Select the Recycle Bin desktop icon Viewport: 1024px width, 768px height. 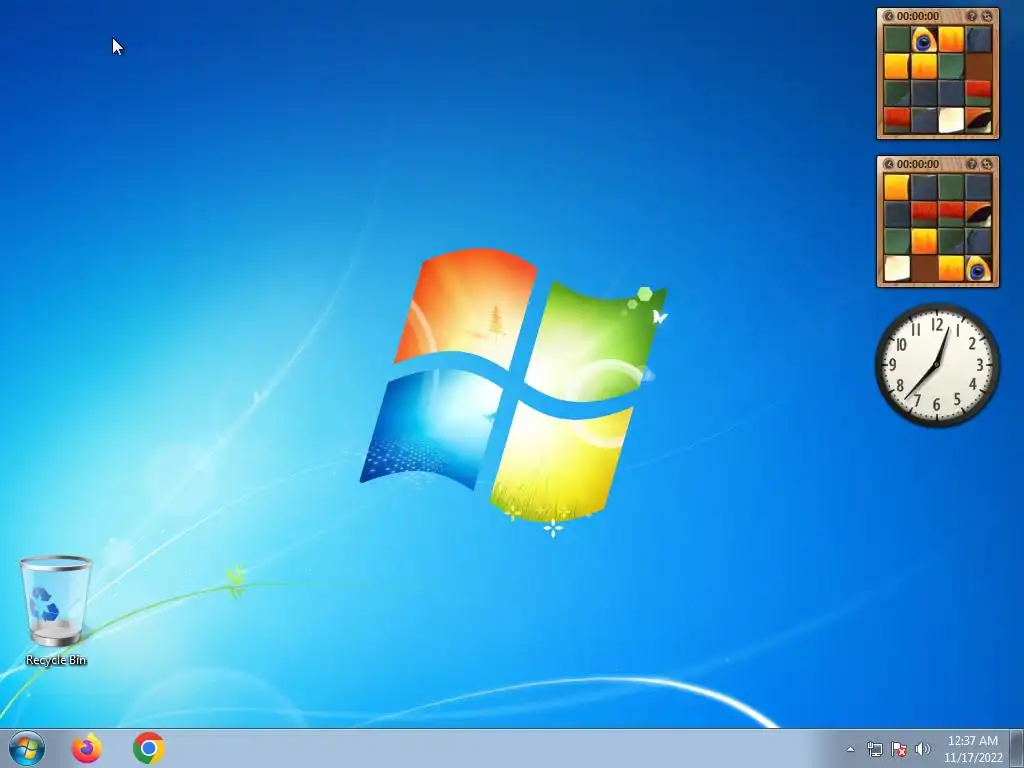56,611
